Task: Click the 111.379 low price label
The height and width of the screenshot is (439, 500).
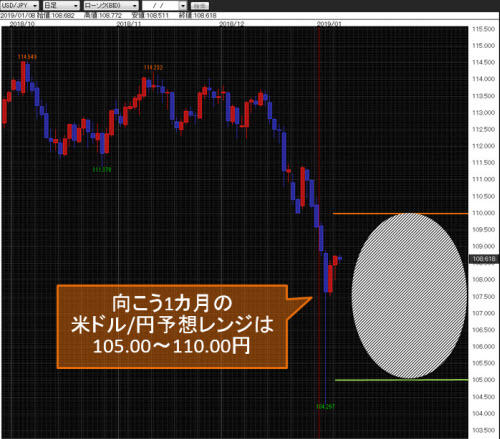Action: (x=102, y=170)
